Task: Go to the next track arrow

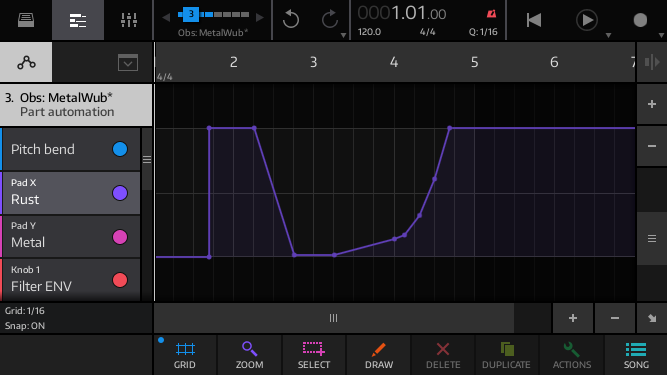Action: 259,17
